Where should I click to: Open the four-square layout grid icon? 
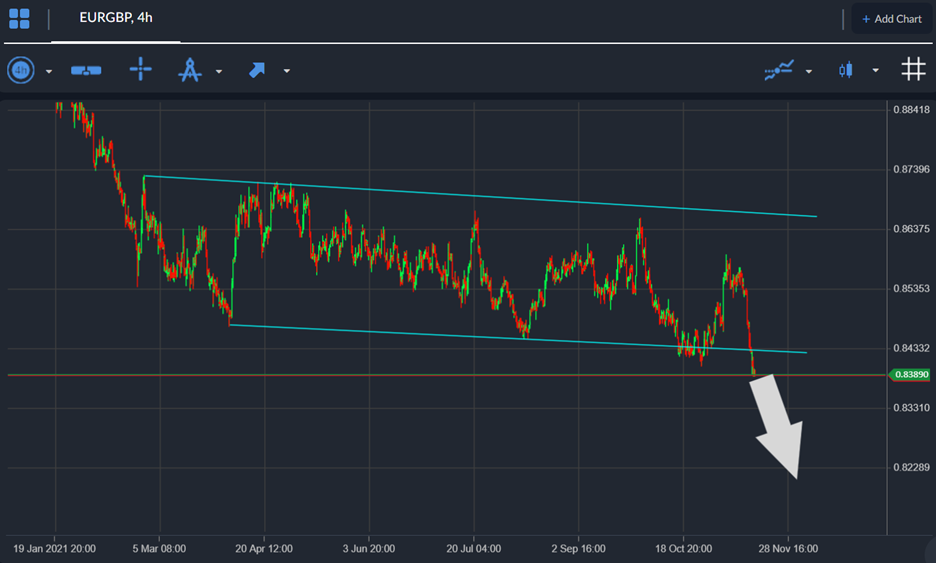coord(19,19)
